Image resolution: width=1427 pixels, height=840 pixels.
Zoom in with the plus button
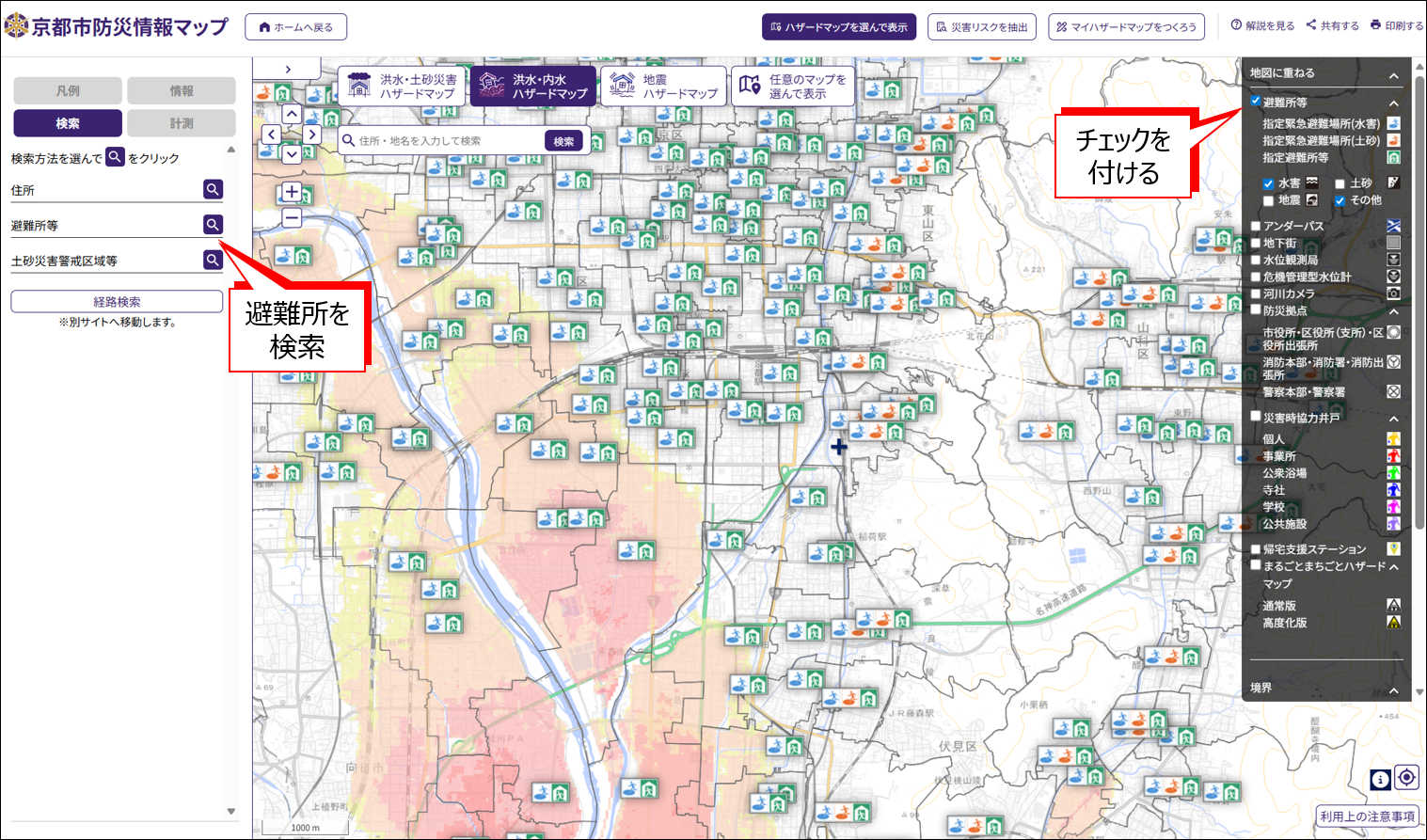292,192
